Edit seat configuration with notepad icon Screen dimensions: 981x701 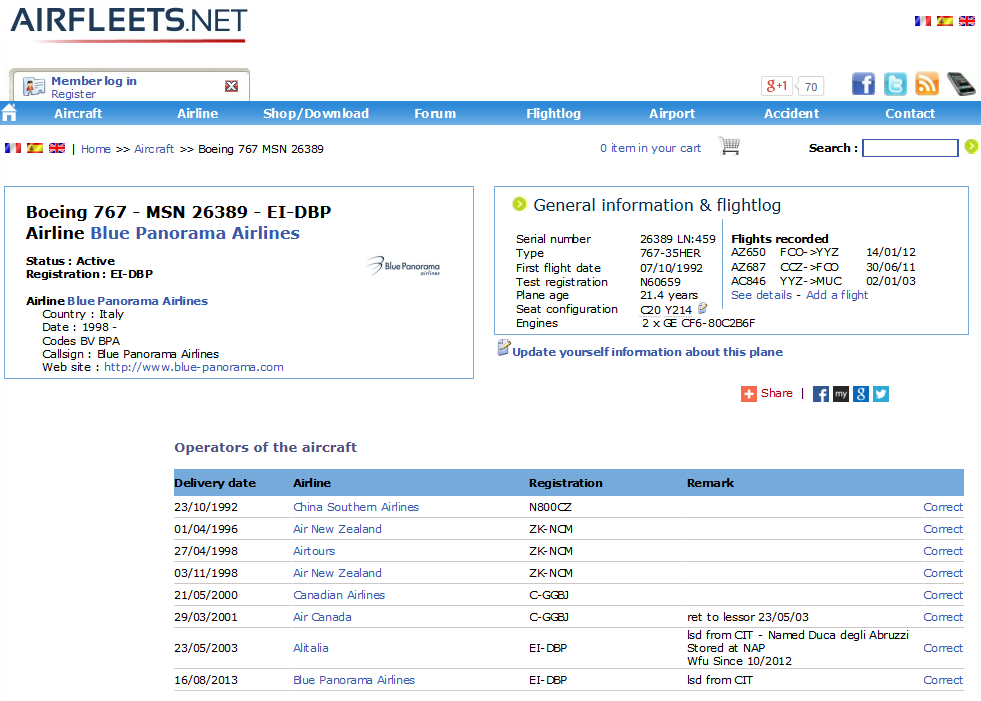703,308
